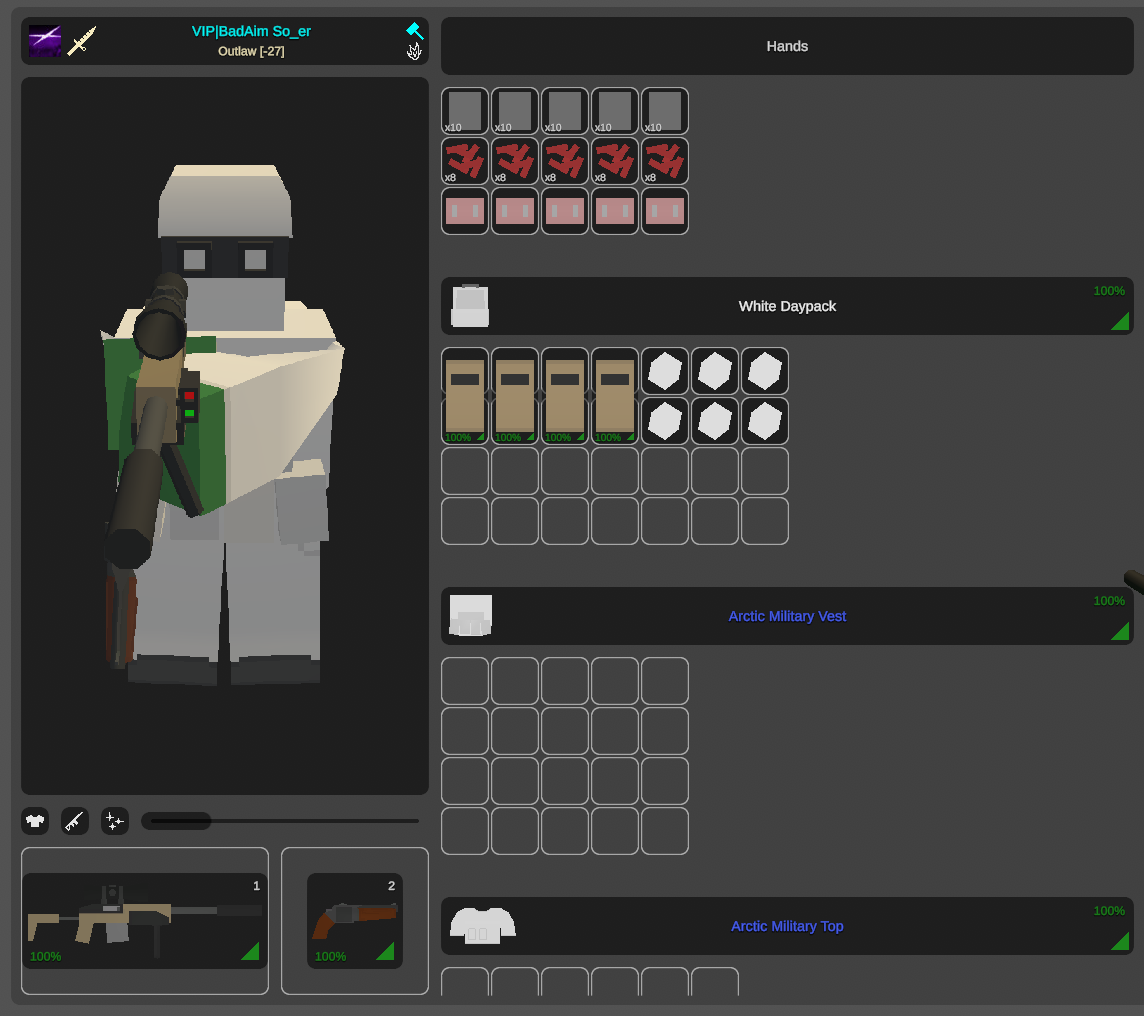The image size is (1144, 1016).
Task: Select the fourth red x8 item in Hands
Action: click(615, 161)
